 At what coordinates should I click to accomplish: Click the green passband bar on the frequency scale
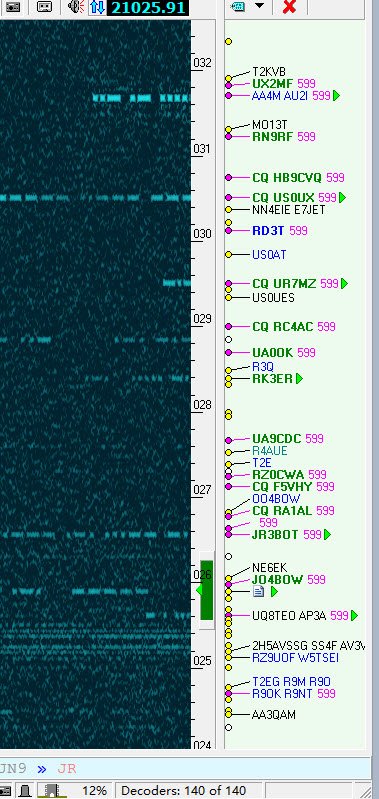coord(206,590)
